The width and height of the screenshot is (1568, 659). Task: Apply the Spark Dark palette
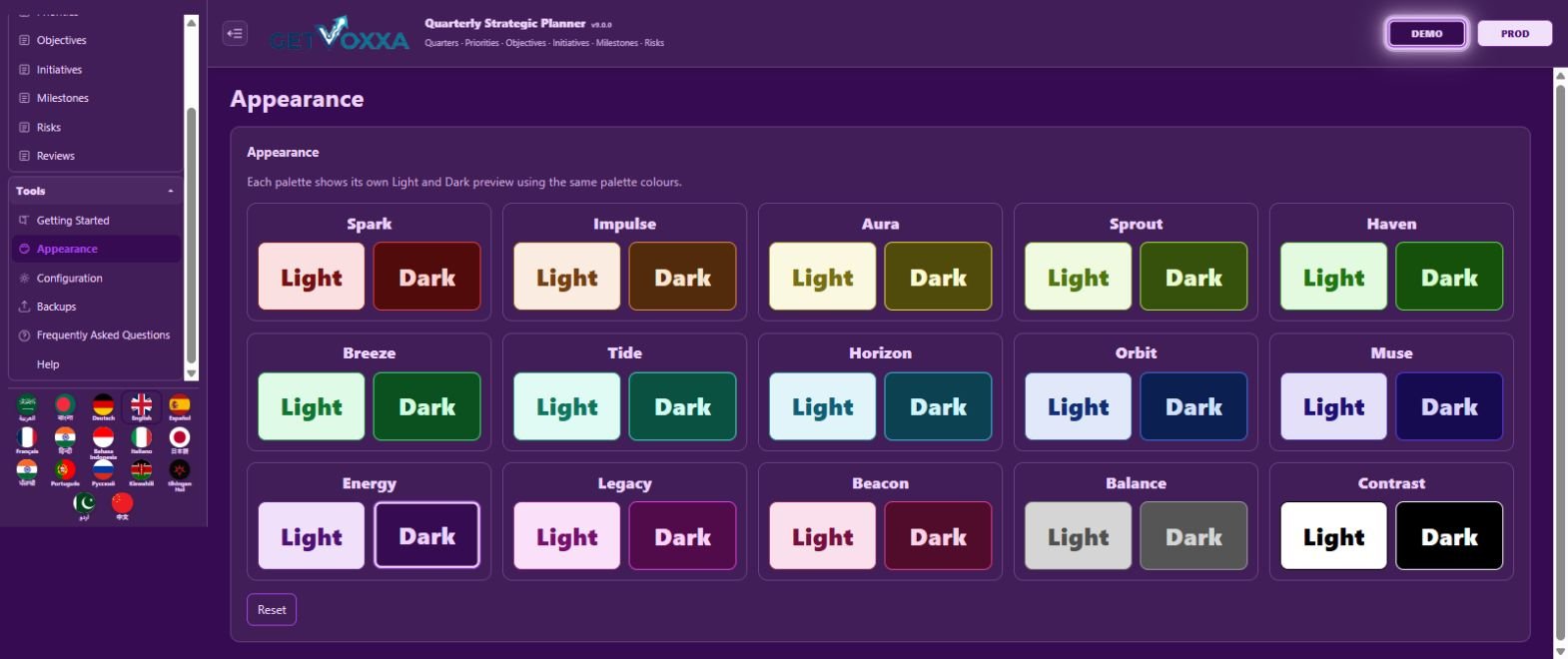427,277
